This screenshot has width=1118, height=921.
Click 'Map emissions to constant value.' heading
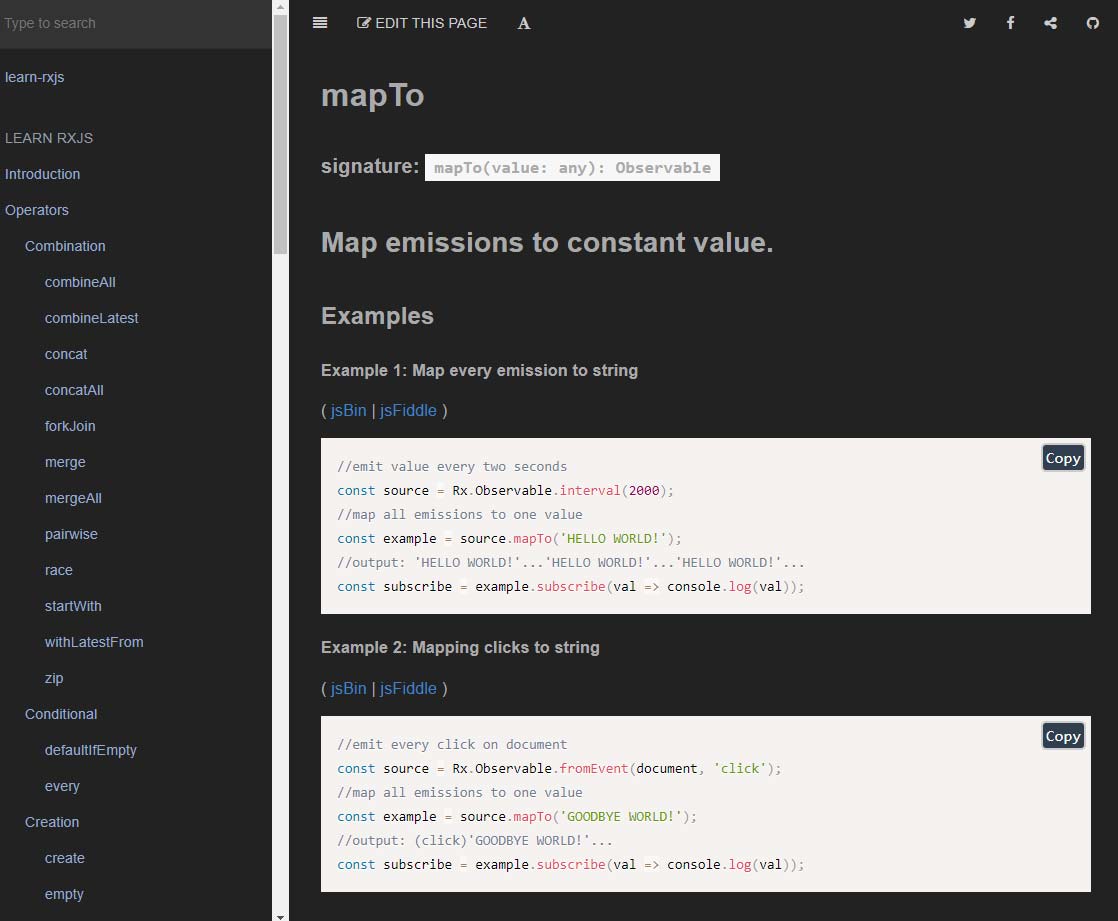pyautogui.click(x=547, y=243)
